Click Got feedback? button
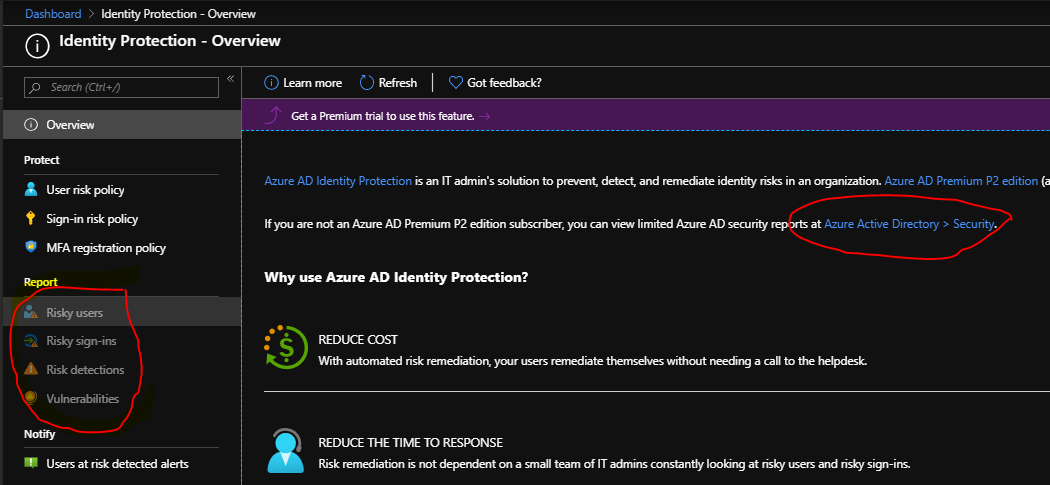This screenshot has width=1050, height=485. 495,82
